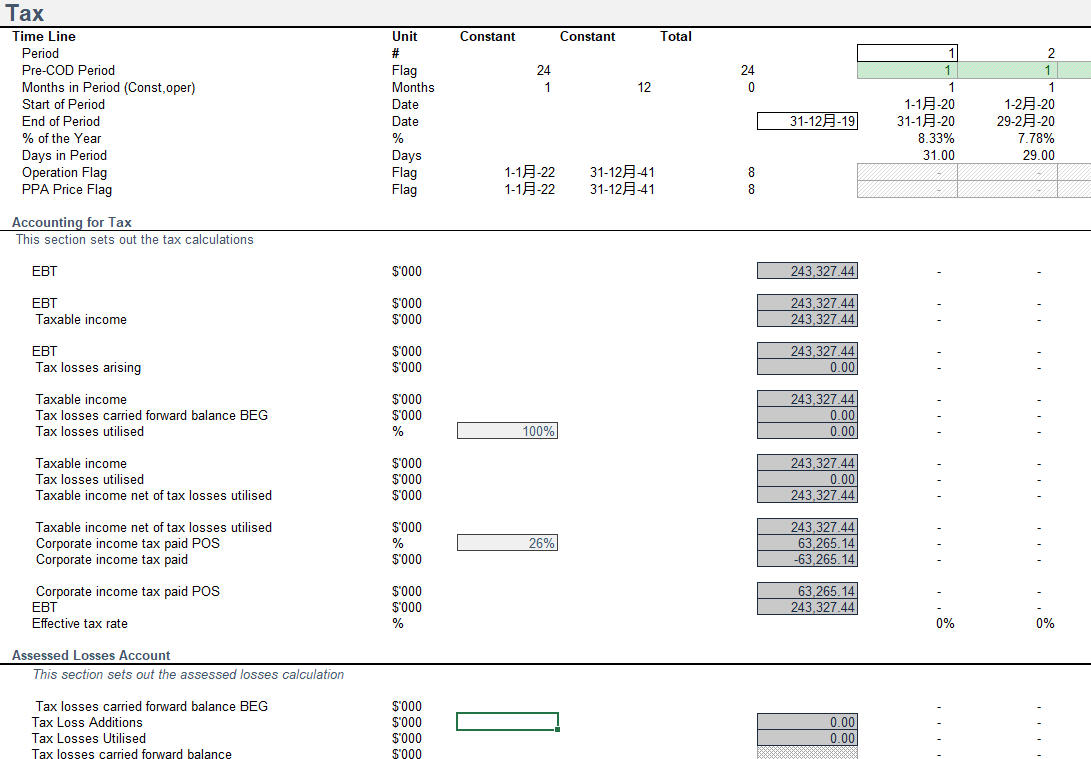This screenshot has height=759, width=1091.
Task: Click the 29.00 Days in Period cell
Action: [x=1038, y=155]
